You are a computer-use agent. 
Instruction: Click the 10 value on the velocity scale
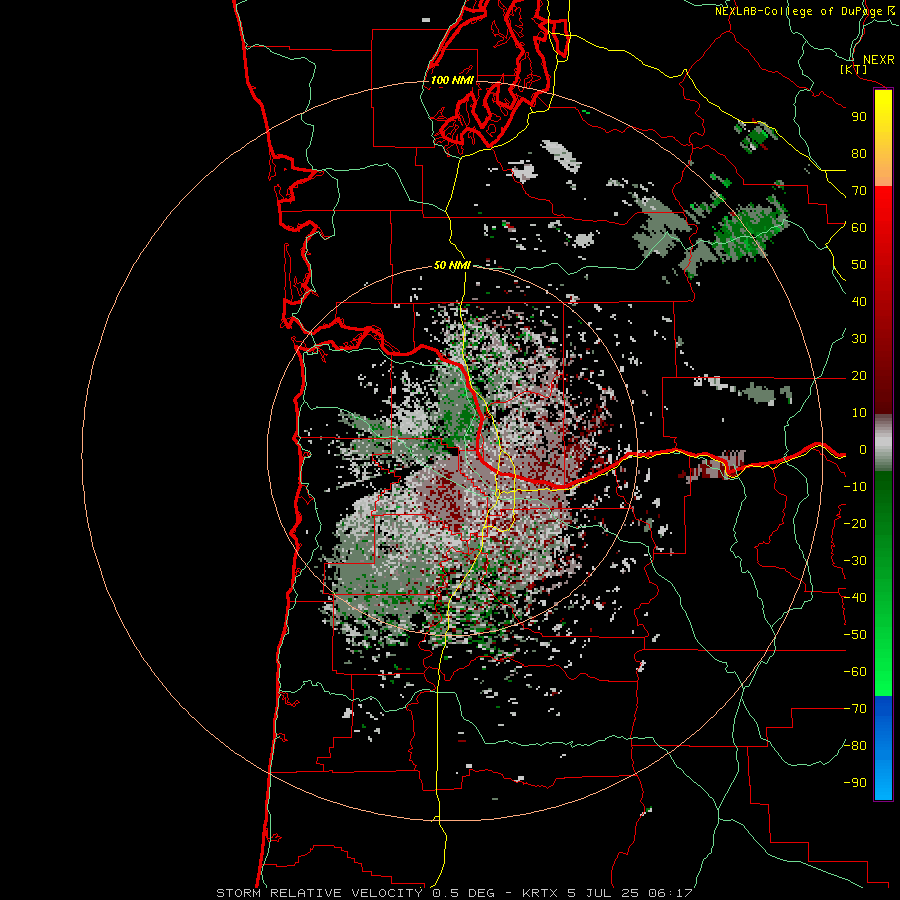[859, 413]
